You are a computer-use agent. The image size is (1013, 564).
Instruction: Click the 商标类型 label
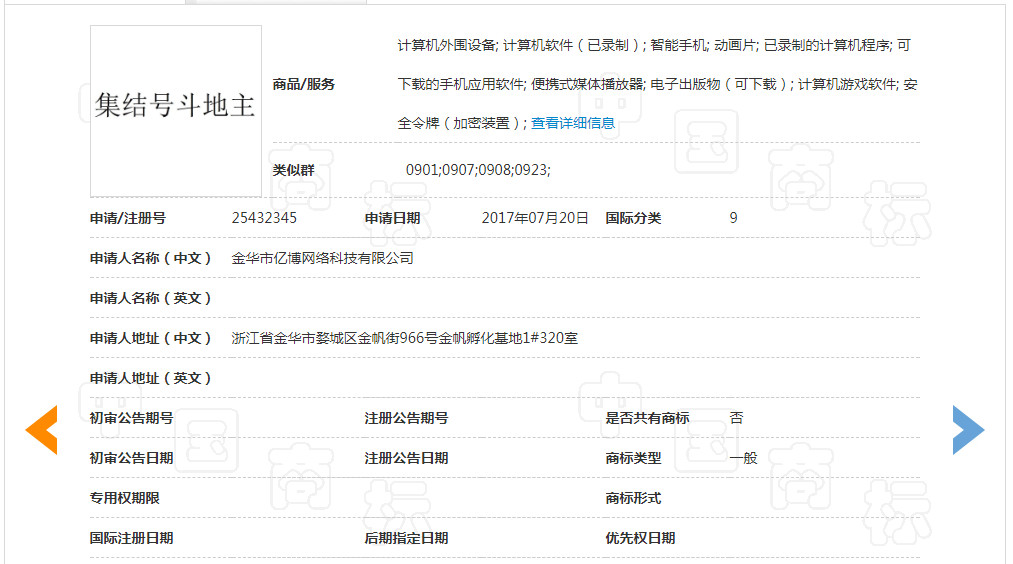(633, 458)
